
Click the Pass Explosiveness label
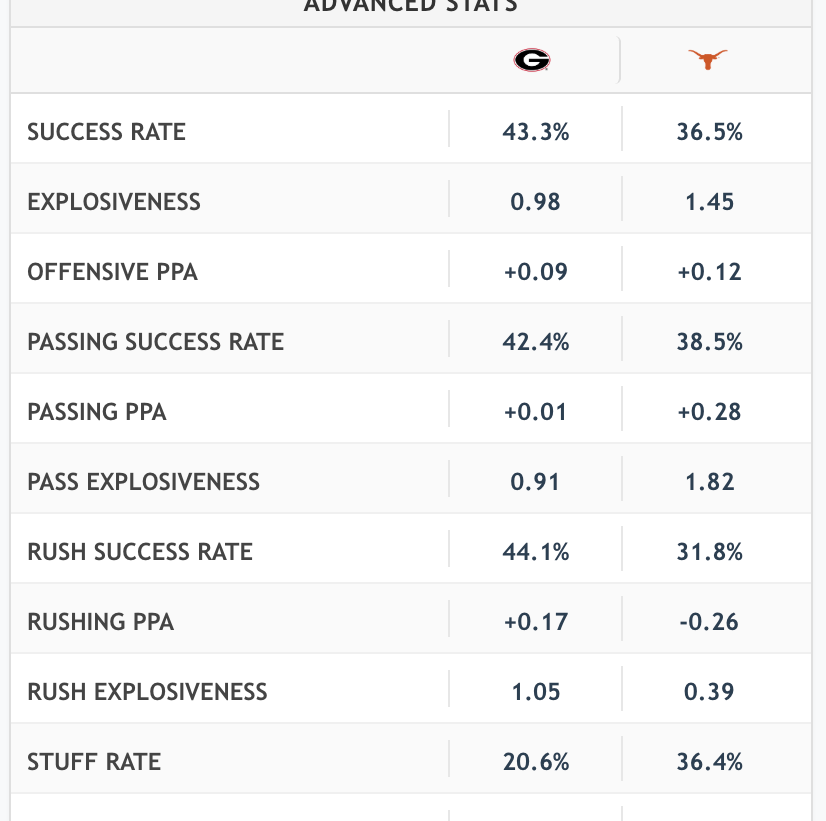click(144, 482)
